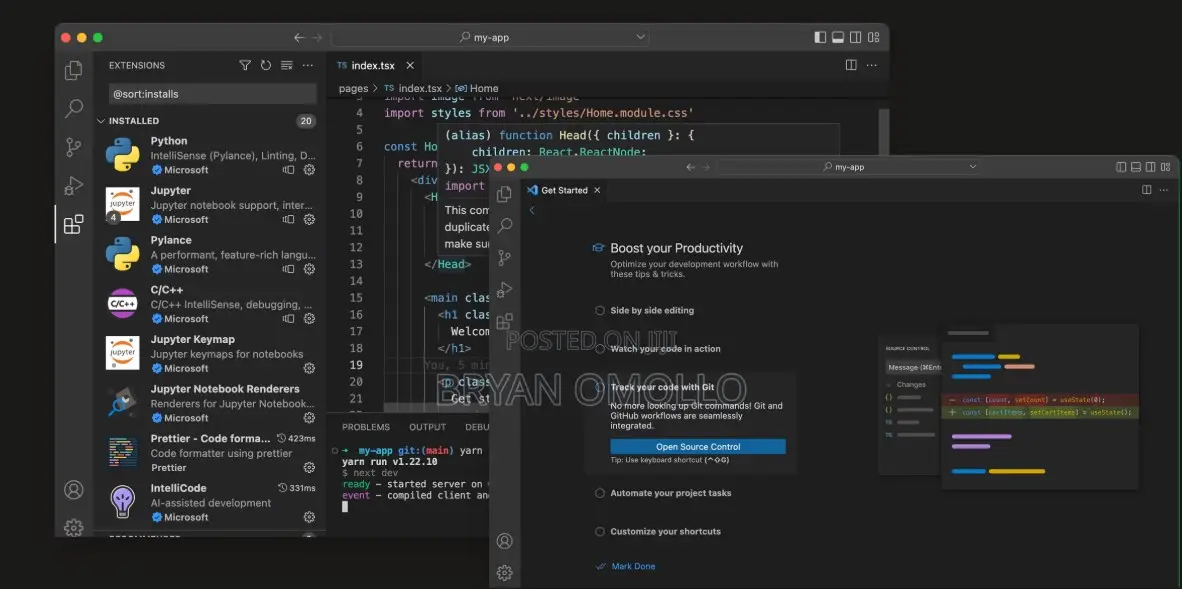Open More Actions for the Get Started editor
The height and width of the screenshot is (589, 1182).
[x=1166, y=190]
